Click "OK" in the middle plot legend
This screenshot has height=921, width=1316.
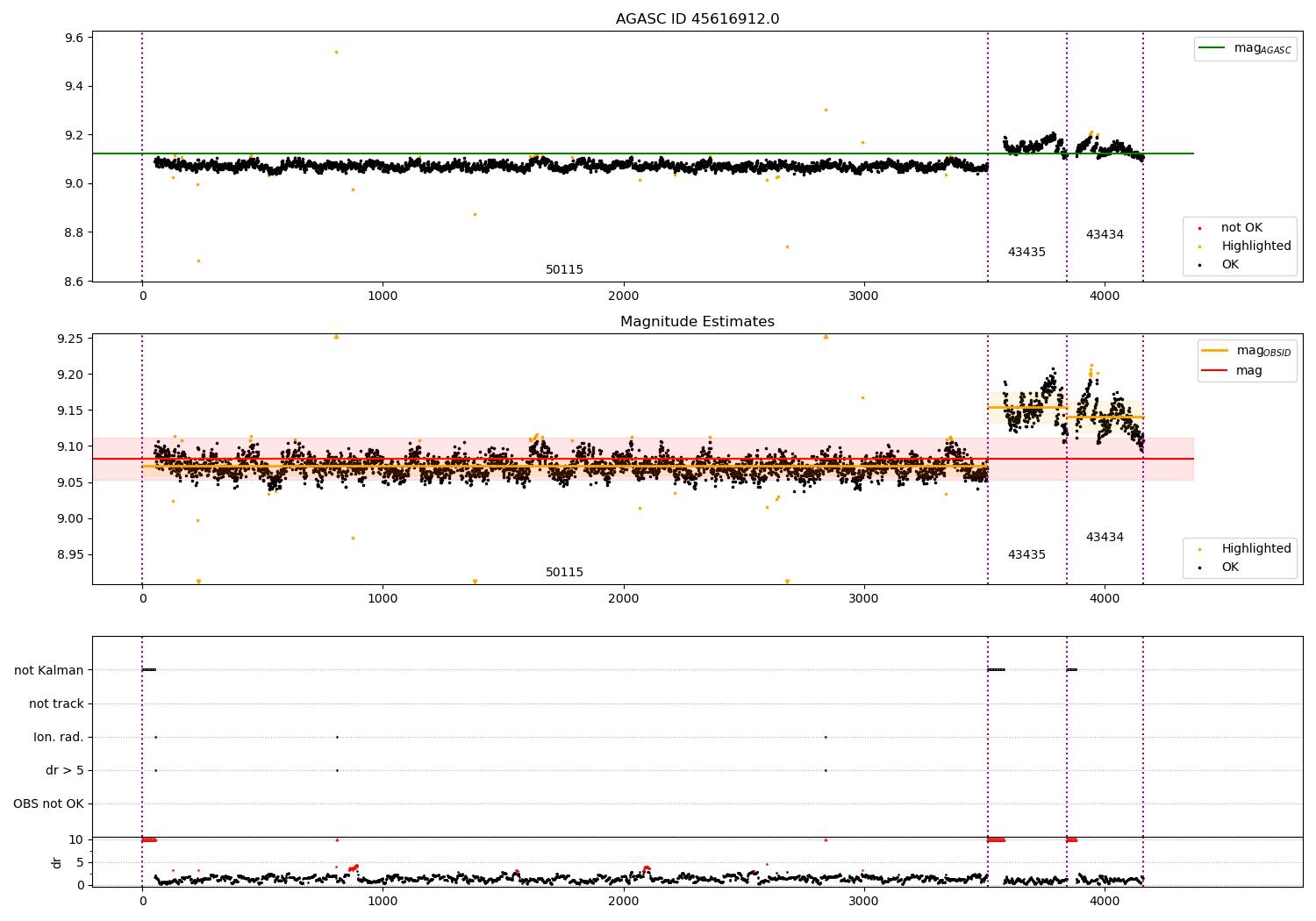pos(1230,568)
